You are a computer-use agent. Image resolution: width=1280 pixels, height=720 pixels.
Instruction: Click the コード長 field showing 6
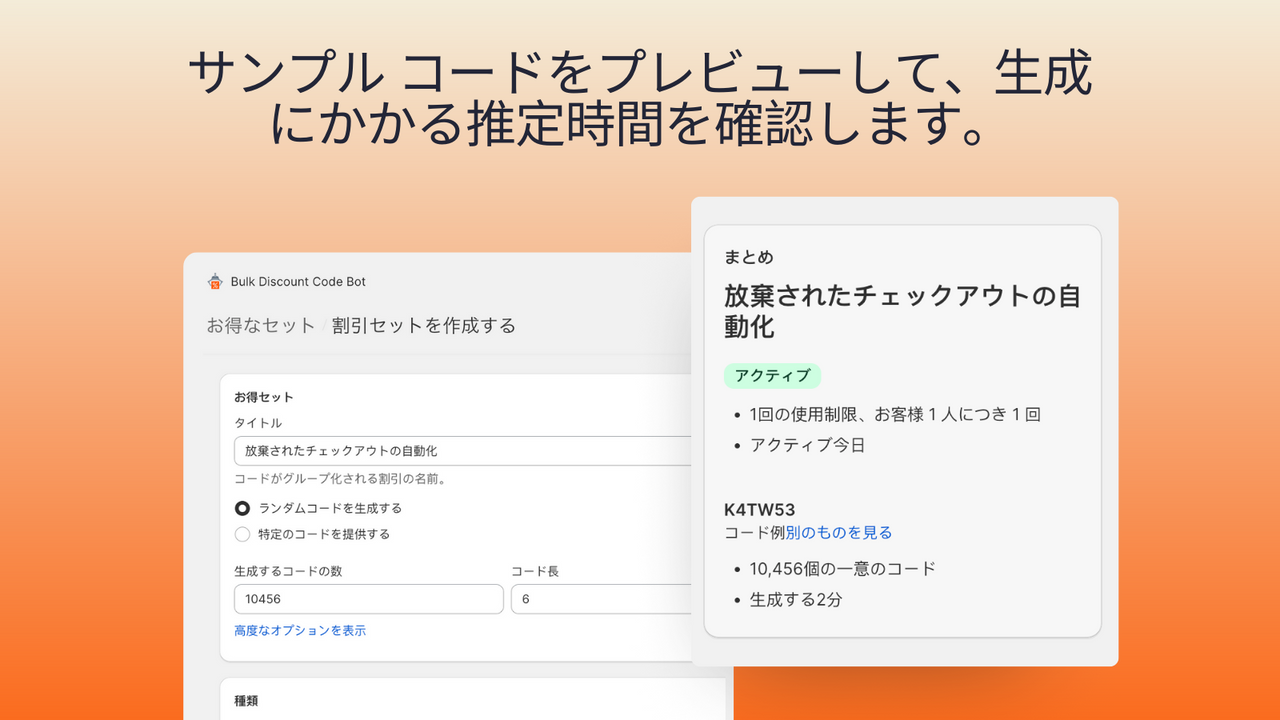tap(601, 599)
